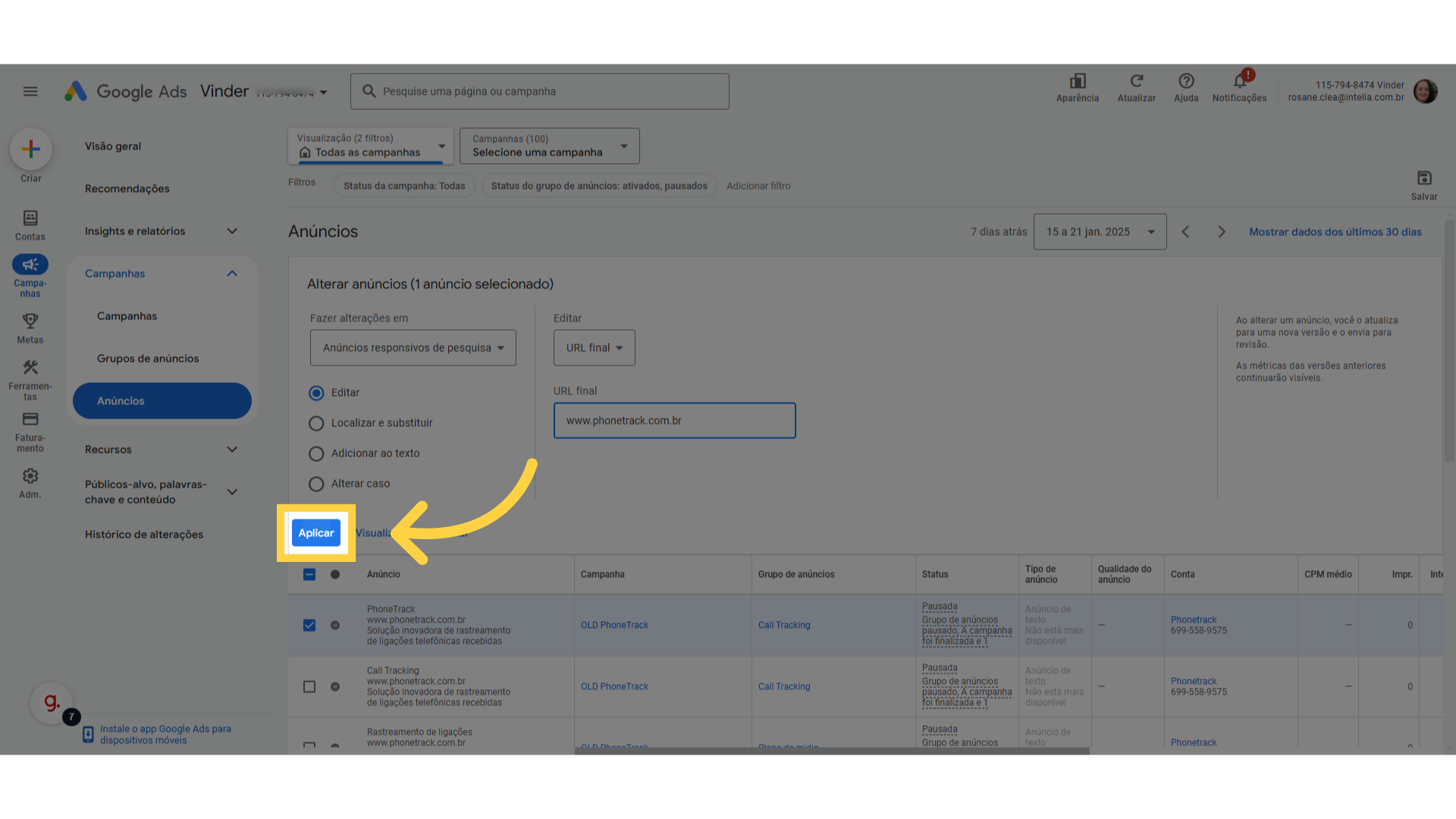The height and width of the screenshot is (819, 1456).
Task: Select Anúncios in sidebar
Action: pyautogui.click(x=162, y=401)
